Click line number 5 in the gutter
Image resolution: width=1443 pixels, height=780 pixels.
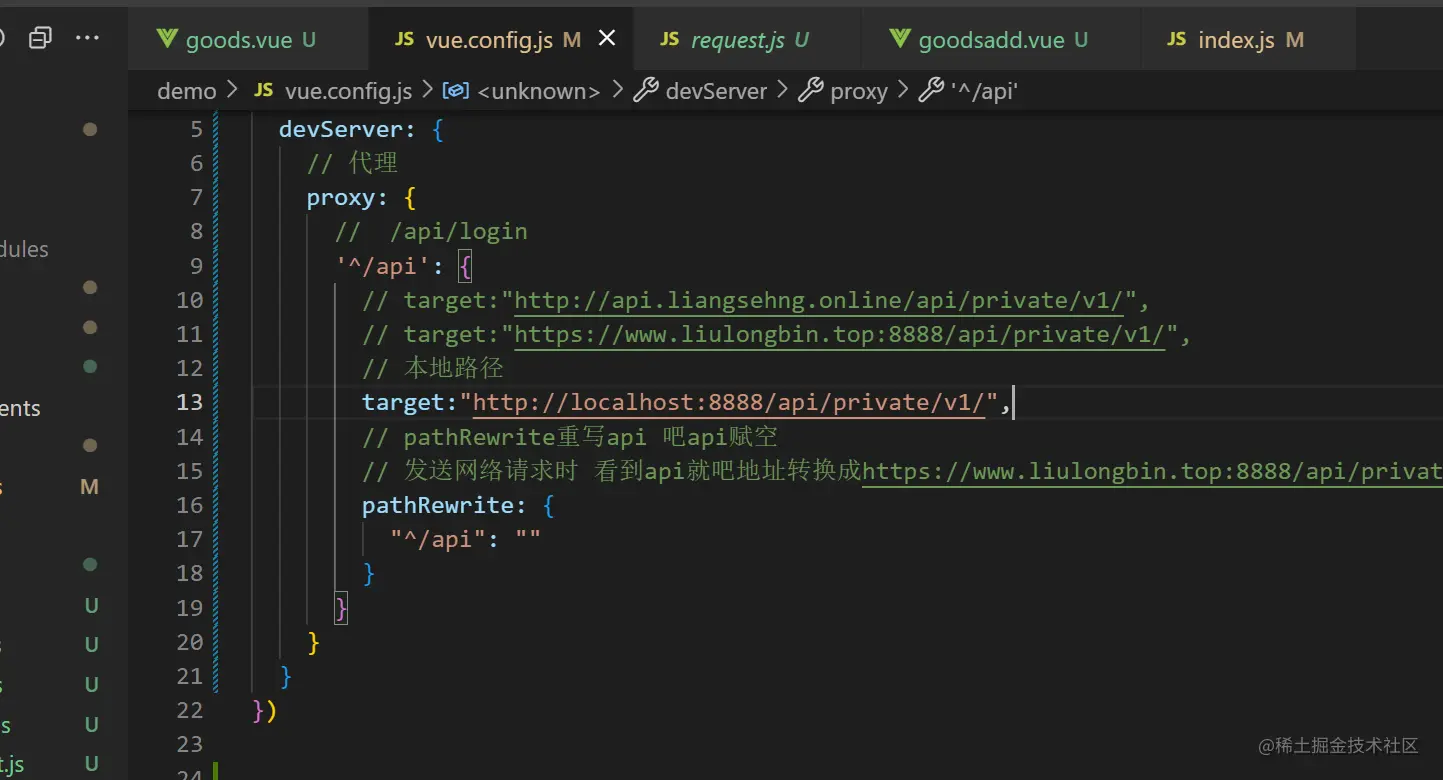pos(196,129)
